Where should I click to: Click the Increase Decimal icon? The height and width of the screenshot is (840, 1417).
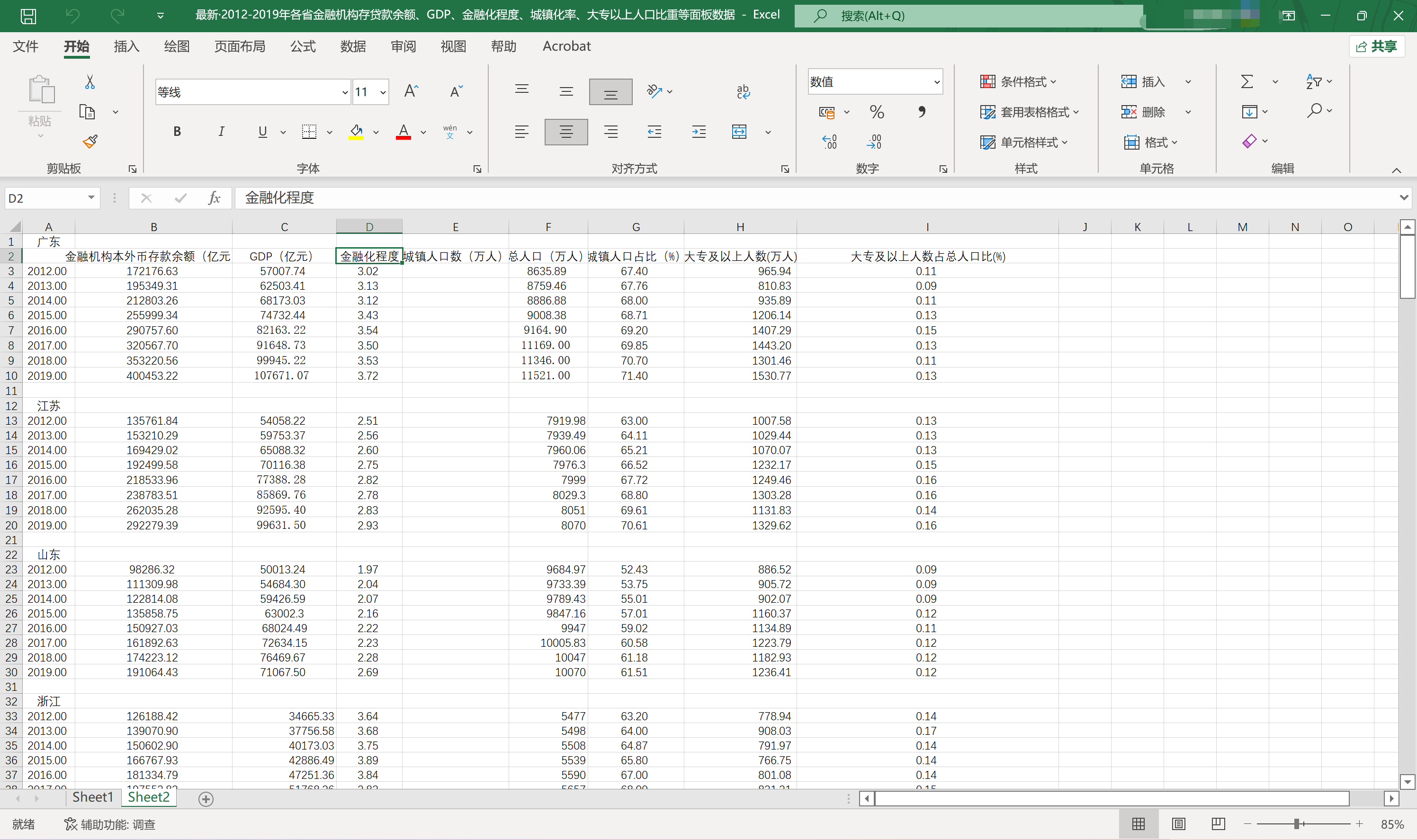click(x=829, y=142)
